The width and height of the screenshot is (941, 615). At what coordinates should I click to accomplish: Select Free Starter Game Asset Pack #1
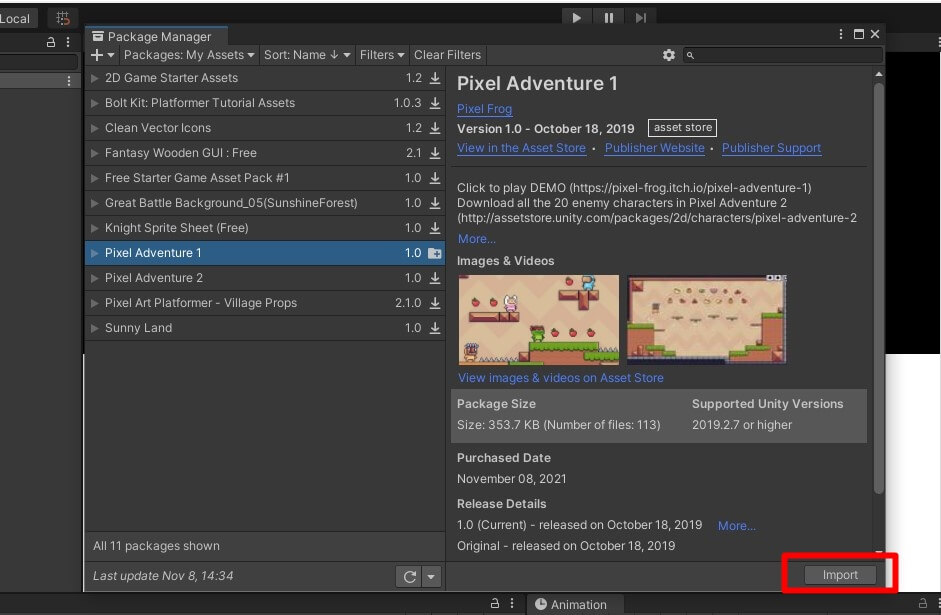pos(265,178)
